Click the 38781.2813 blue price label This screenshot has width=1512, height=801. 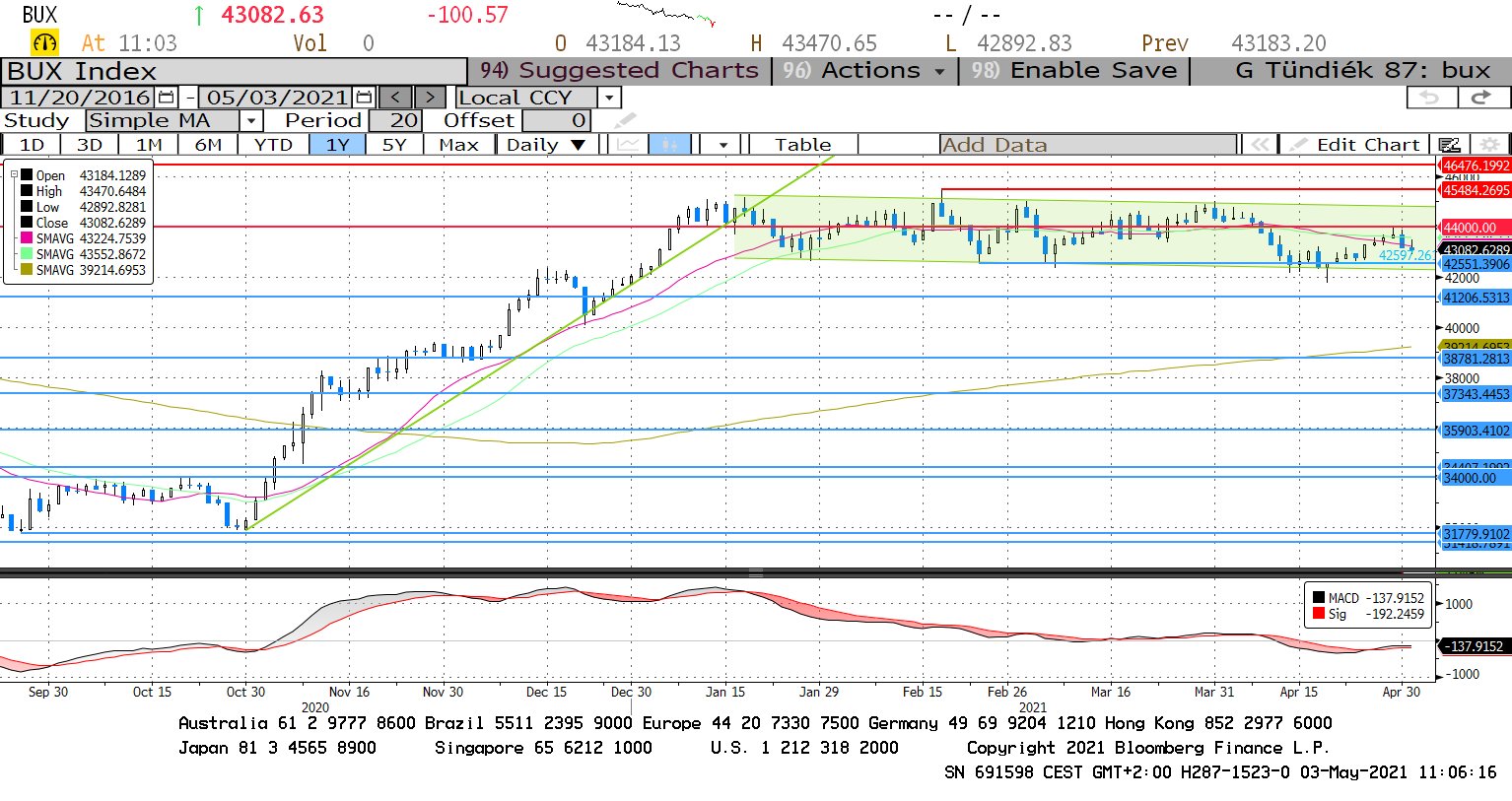[1476, 360]
